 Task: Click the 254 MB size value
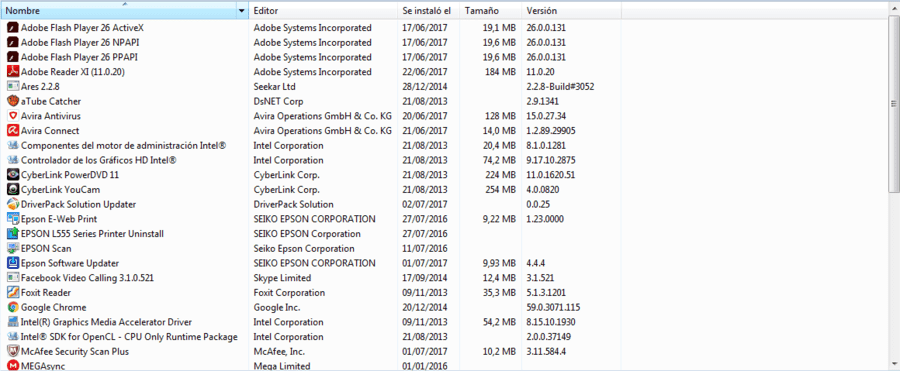(500, 190)
